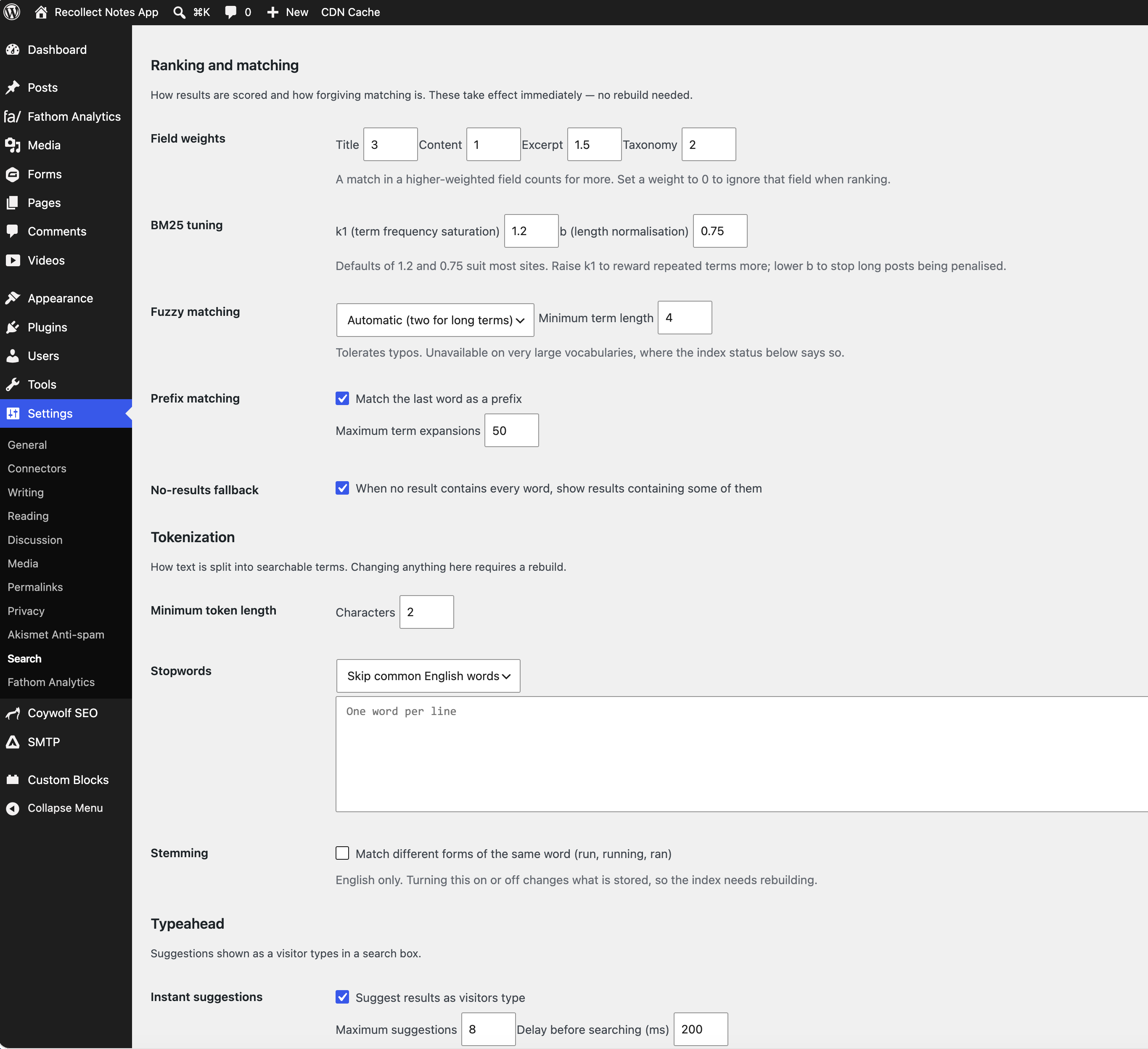Click the Maximum suggestions field

[x=489, y=1030]
